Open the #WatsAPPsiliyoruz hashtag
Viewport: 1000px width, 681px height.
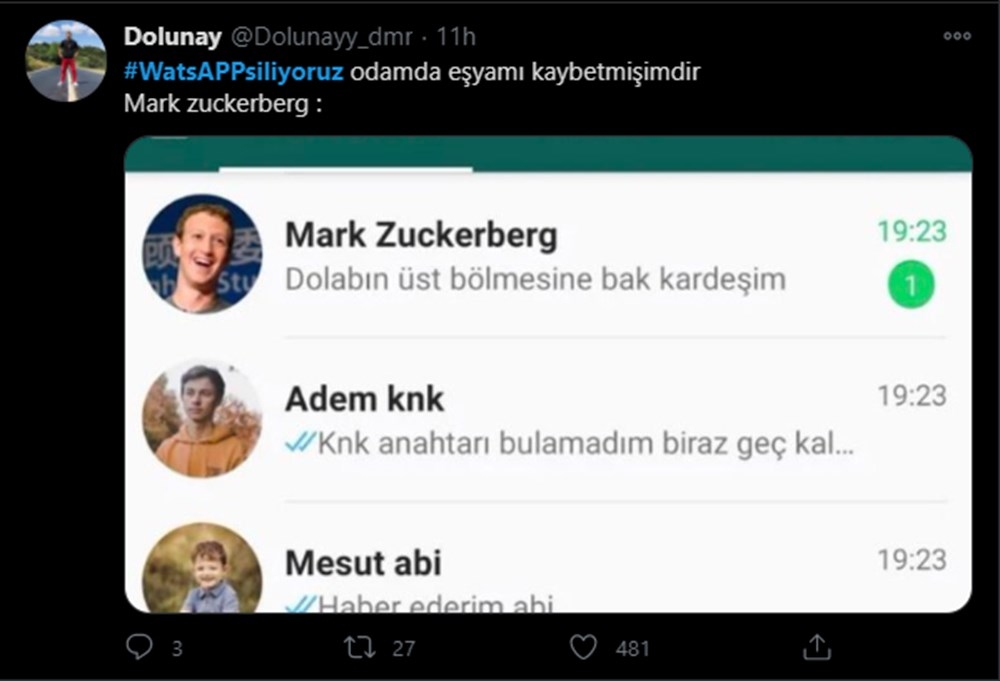[x=234, y=73]
